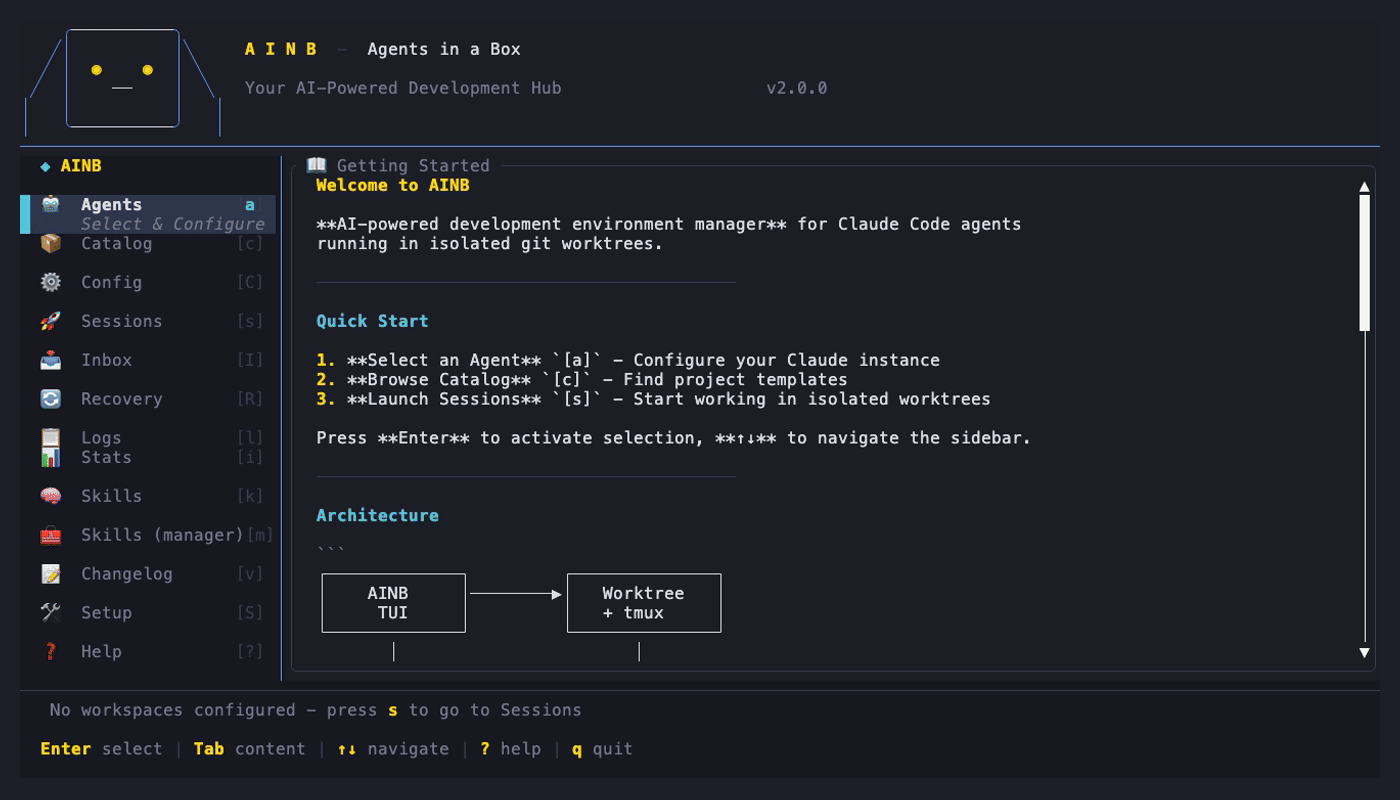The height and width of the screenshot is (800, 1400).
Task: Click the robot icon beside Agents
Action: [51, 204]
